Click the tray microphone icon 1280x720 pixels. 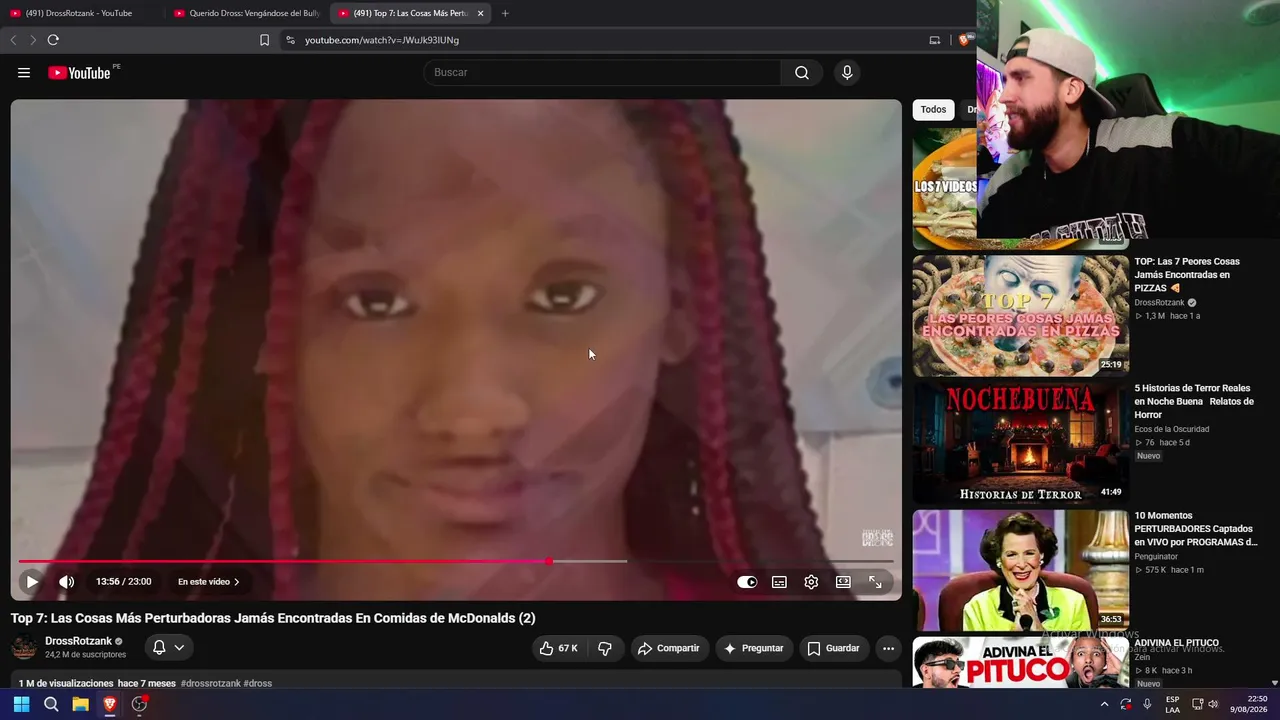(1147, 704)
